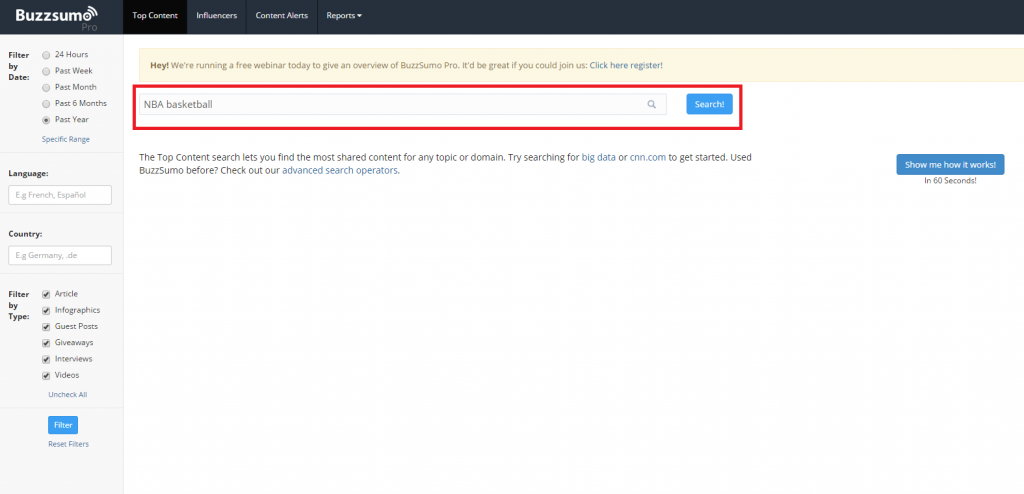Click the Reset Filters link

(69, 444)
